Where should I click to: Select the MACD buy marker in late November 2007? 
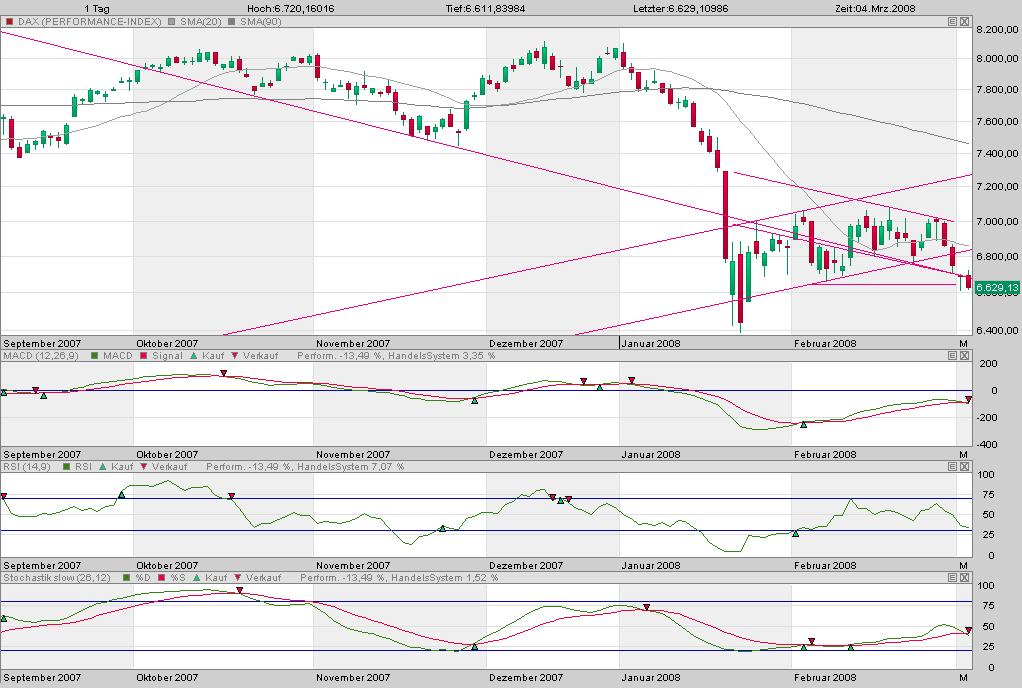(474, 401)
